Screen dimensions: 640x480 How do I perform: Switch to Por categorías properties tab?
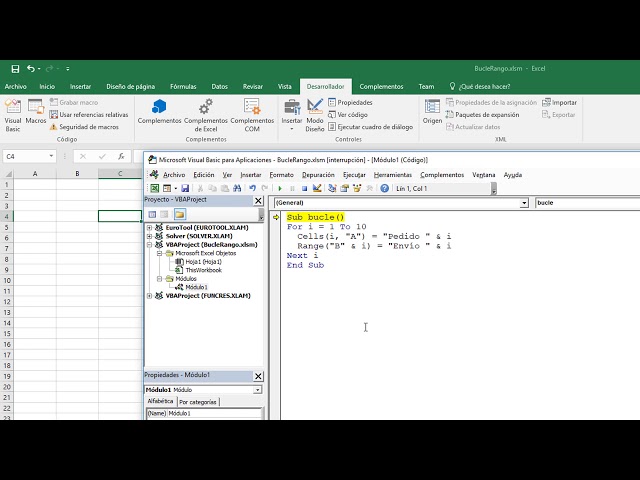click(198, 402)
